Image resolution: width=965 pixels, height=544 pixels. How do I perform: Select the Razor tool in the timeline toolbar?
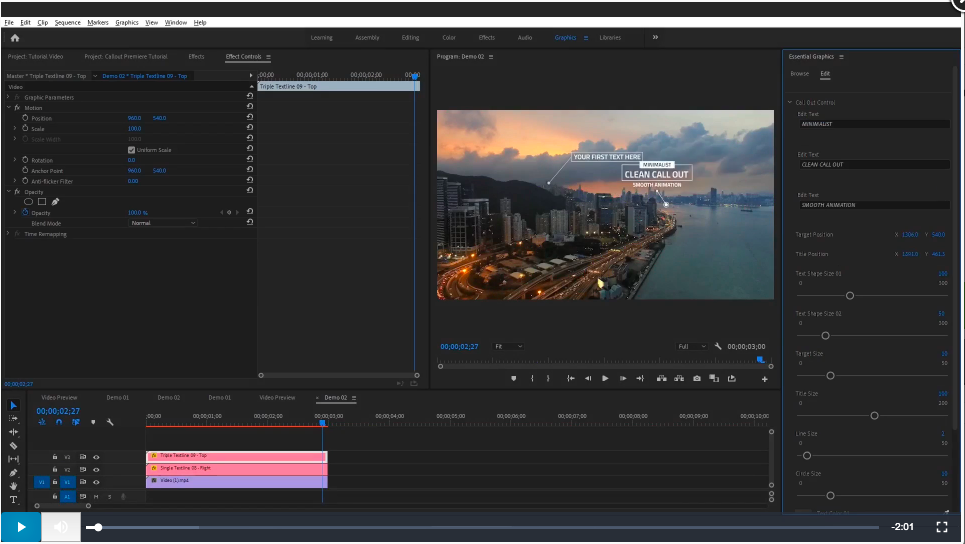[x=14, y=446]
